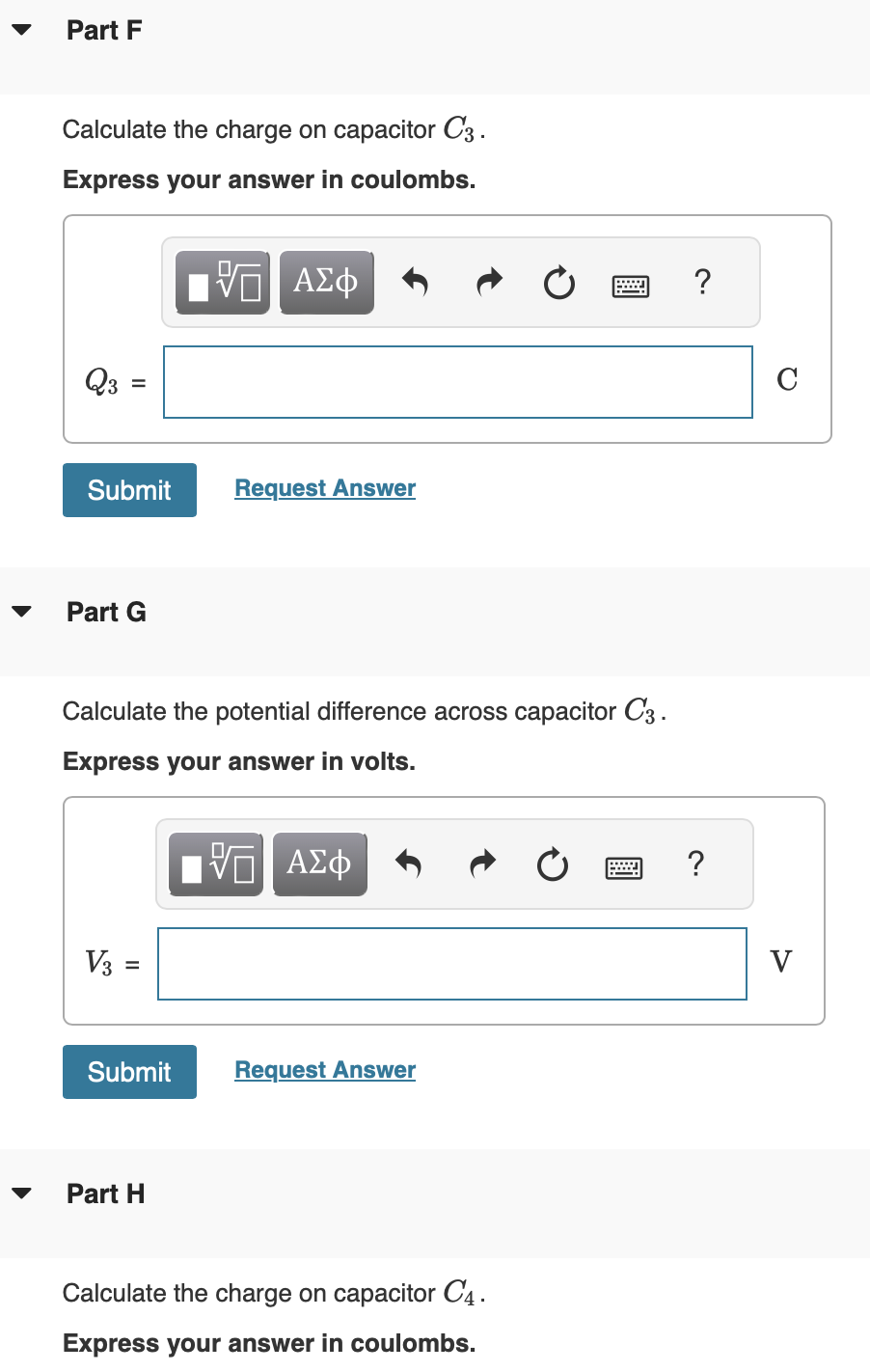Viewport: 870px width, 1372px height.
Task: Click inside the V3 answer box
Action: [x=451, y=963]
